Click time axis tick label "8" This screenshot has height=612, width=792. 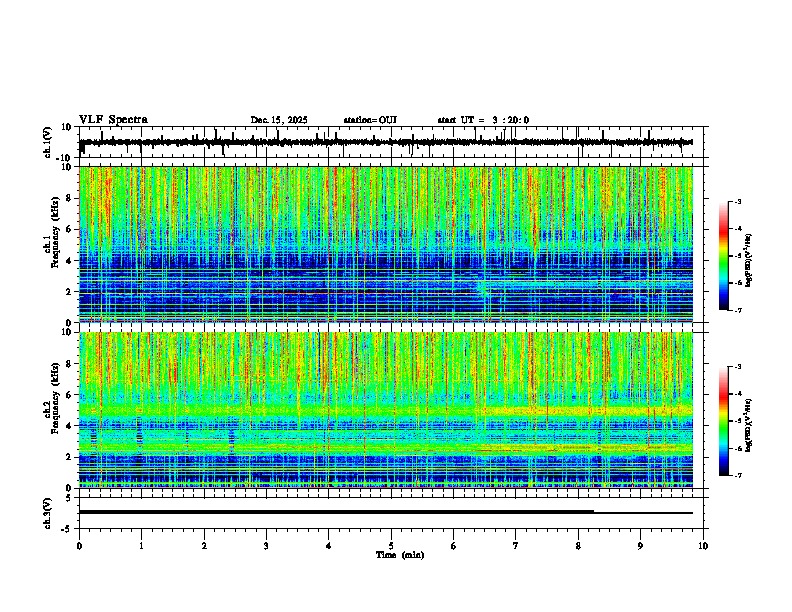pyautogui.click(x=578, y=546)
